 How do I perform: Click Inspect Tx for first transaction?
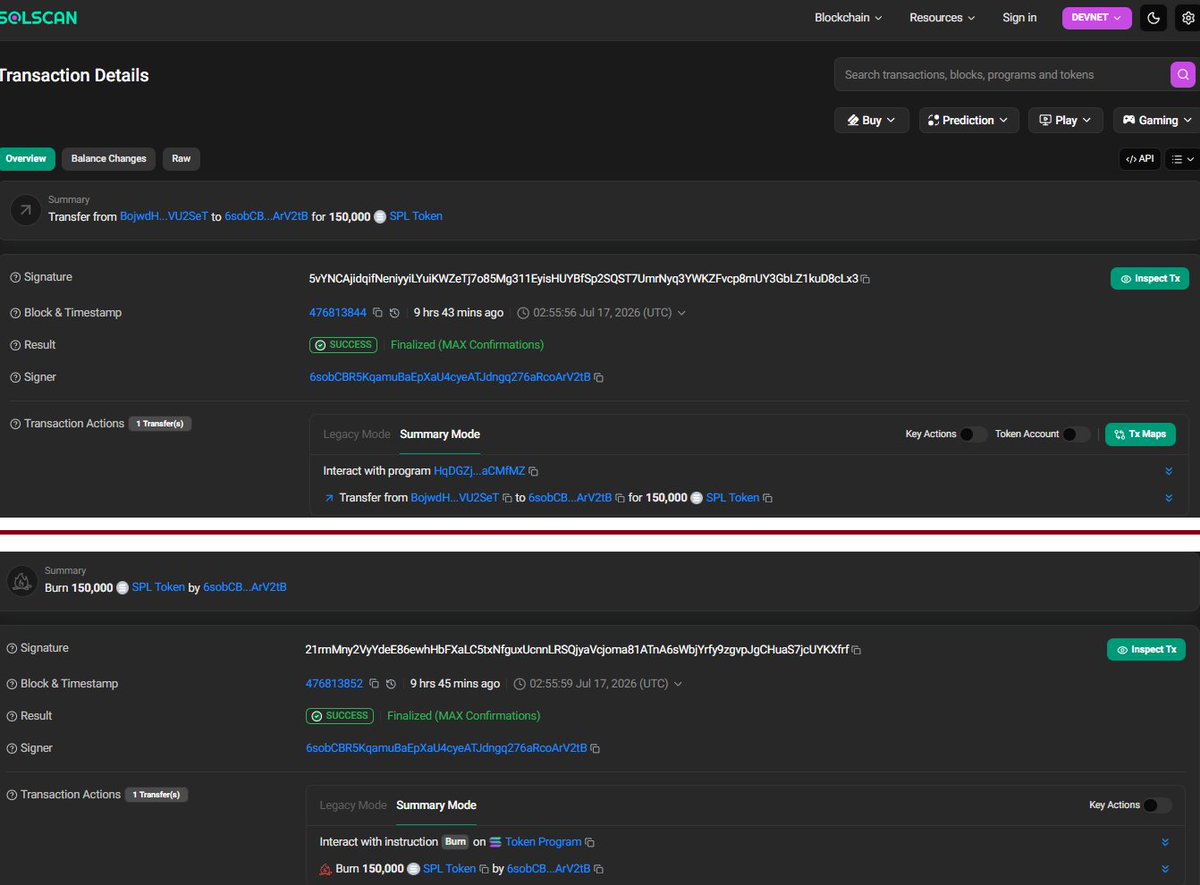click(x=1150, y=279)
